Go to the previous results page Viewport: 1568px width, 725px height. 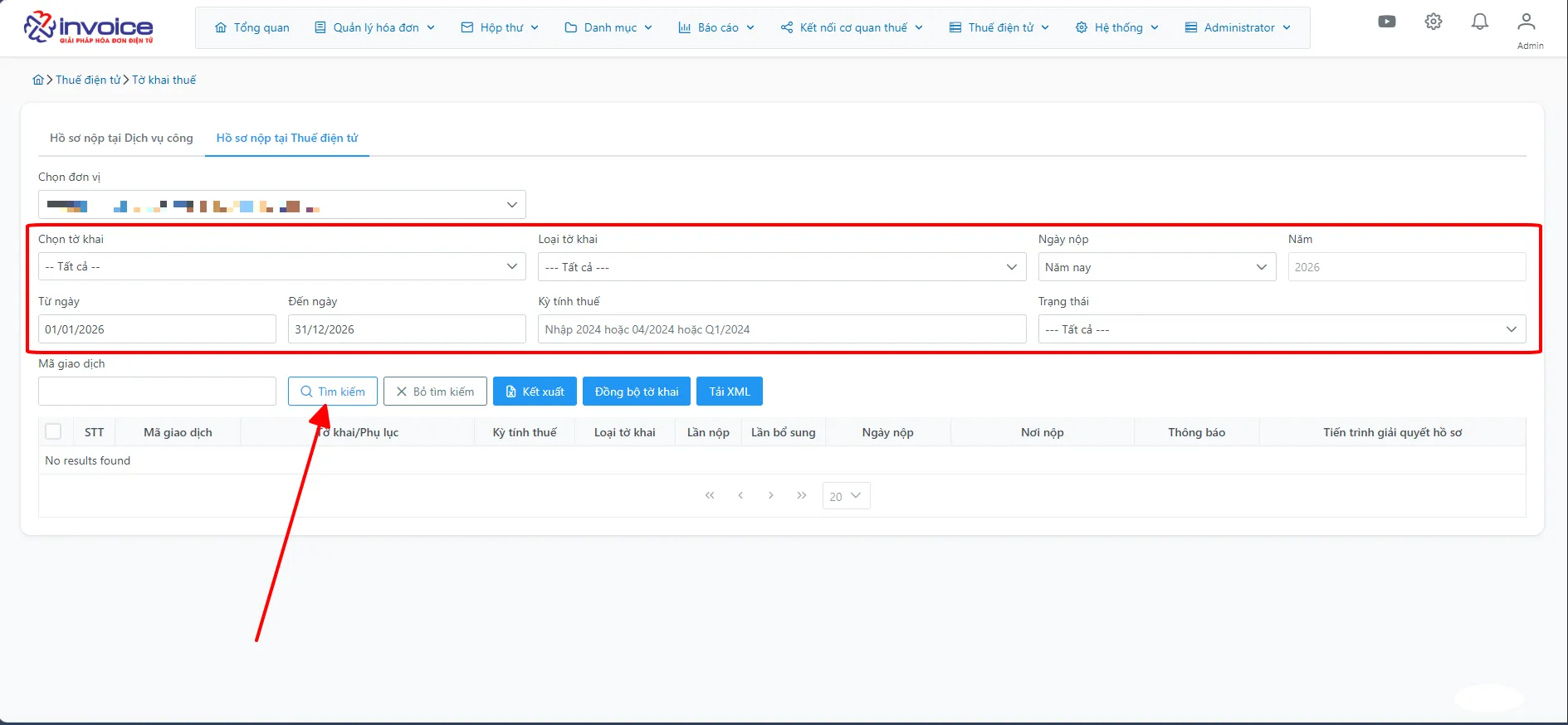pos(740,495)
